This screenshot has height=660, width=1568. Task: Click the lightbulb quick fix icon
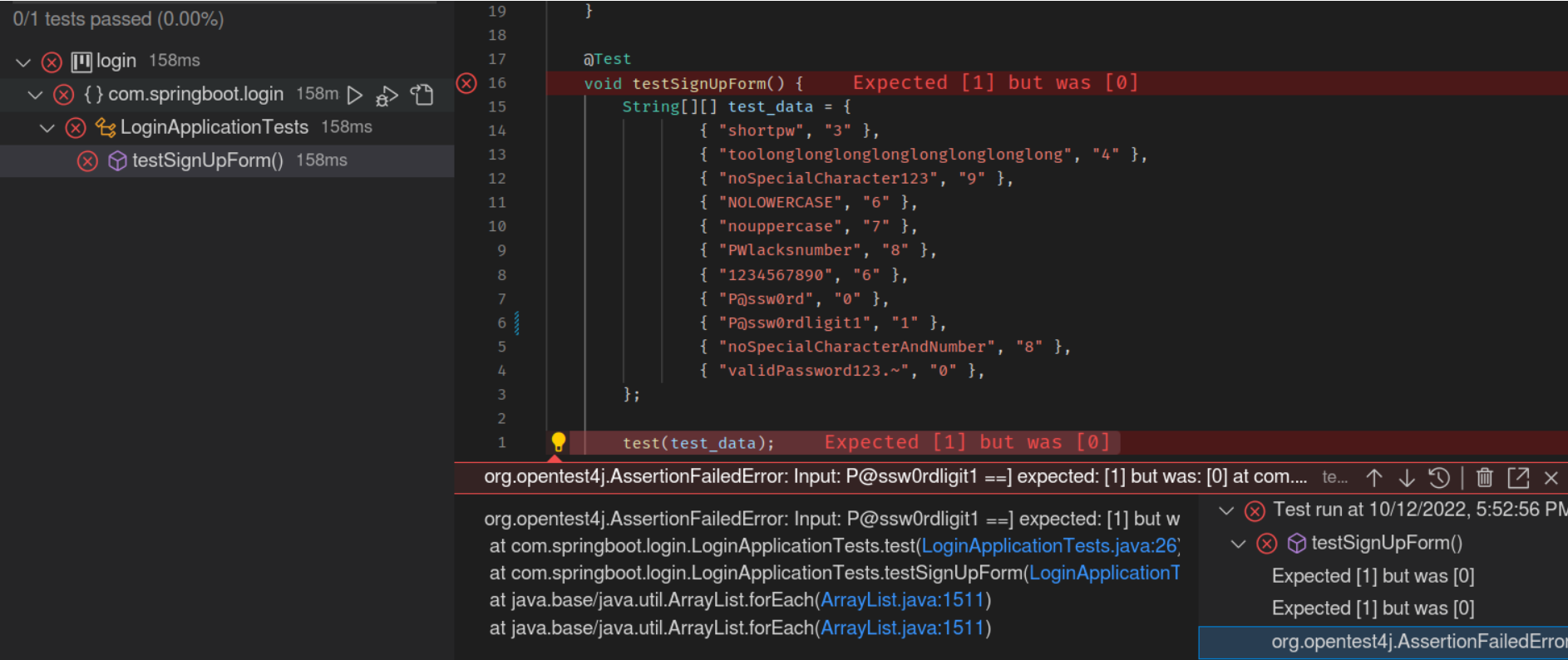(x=559, y=442)
